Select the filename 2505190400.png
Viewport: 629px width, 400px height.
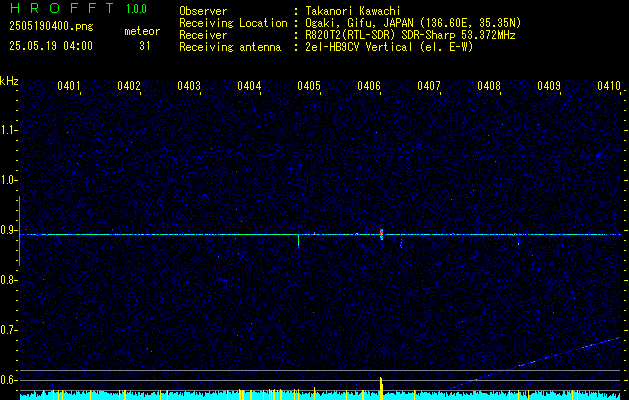(x=51, y=27)
